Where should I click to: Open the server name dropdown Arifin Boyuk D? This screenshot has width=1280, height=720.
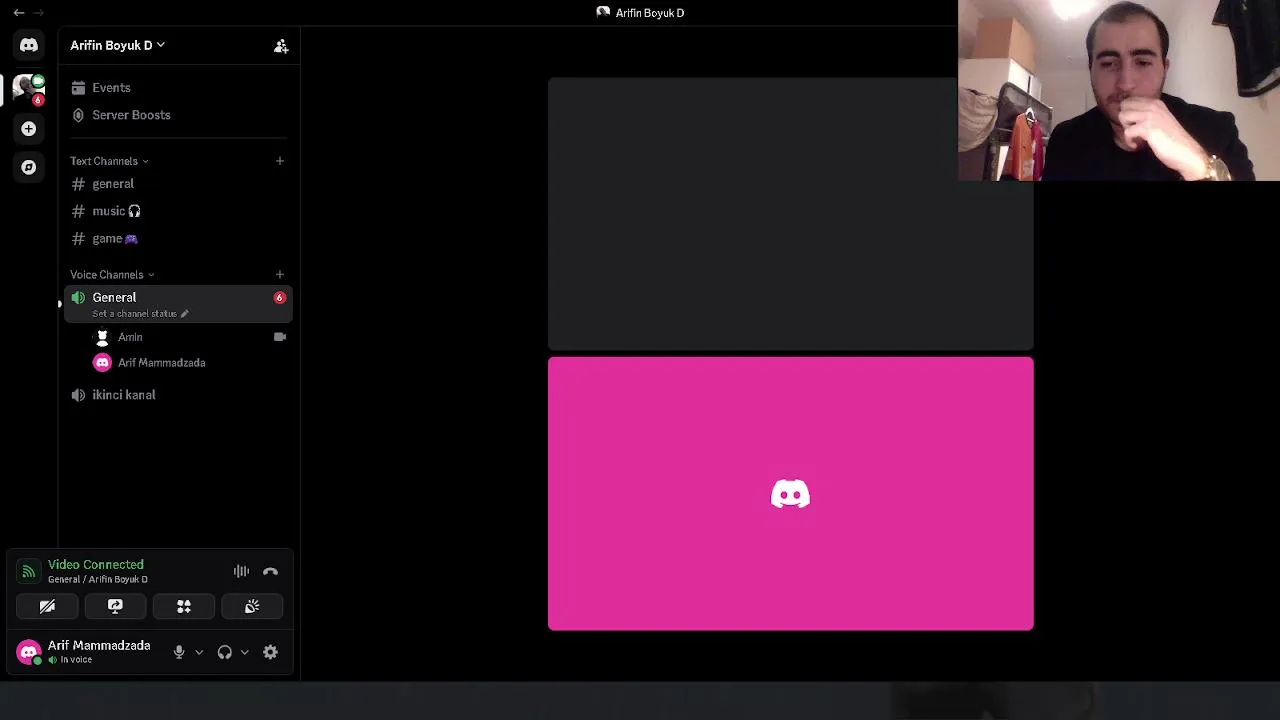[117, 45]
